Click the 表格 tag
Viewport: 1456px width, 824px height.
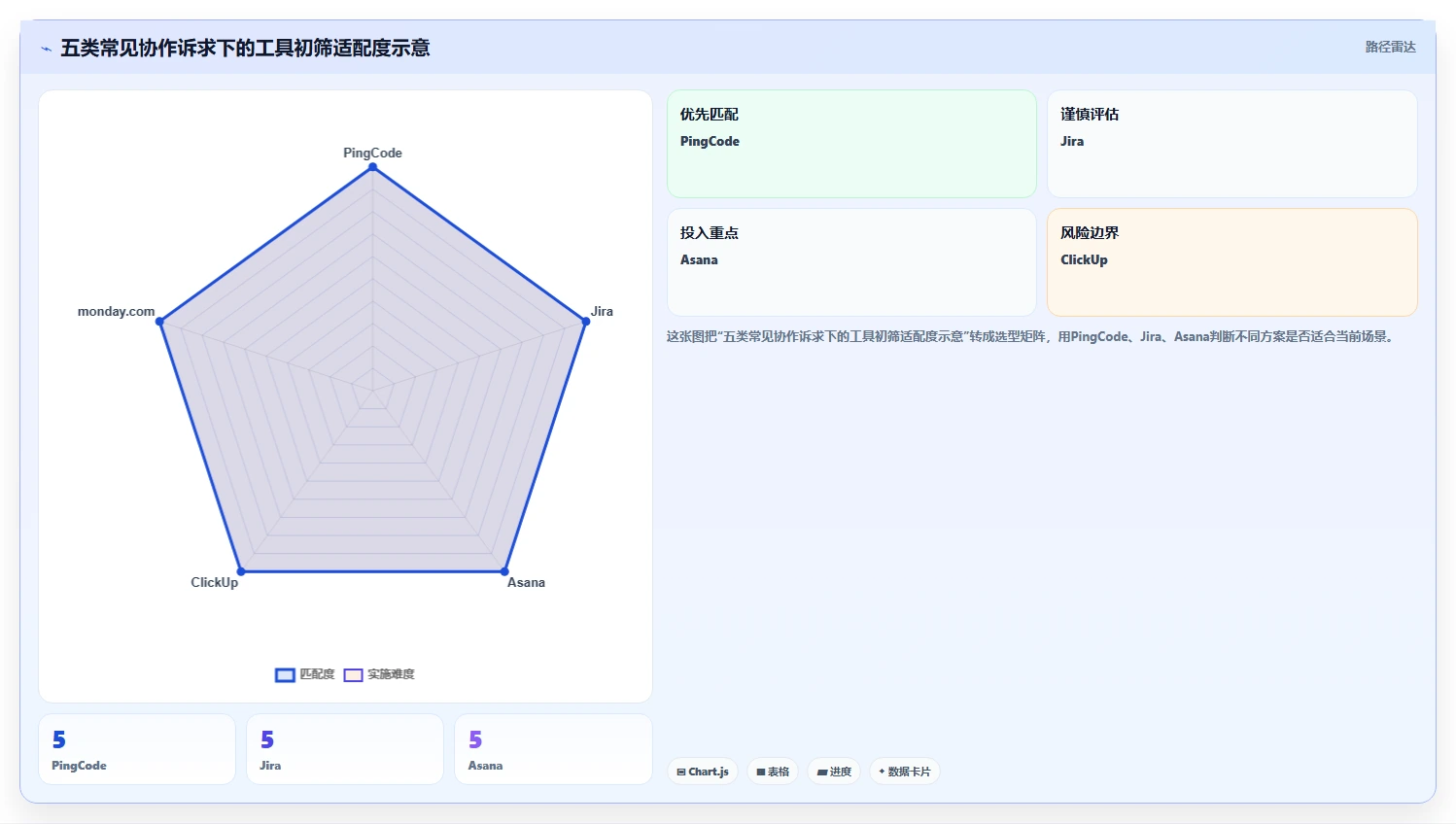pyautogui.click(x=773, y=772)
